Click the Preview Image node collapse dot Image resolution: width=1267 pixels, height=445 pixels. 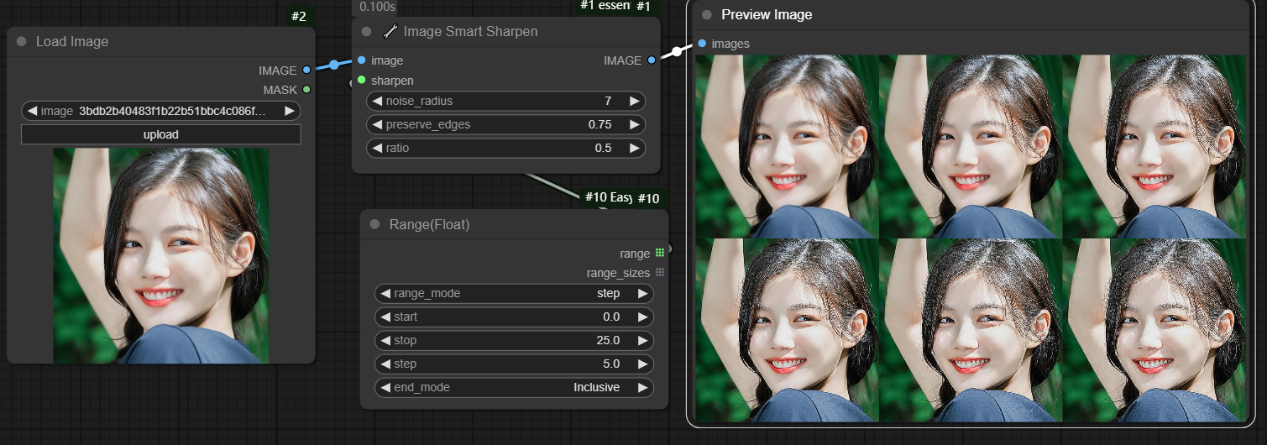coord(707,15)
